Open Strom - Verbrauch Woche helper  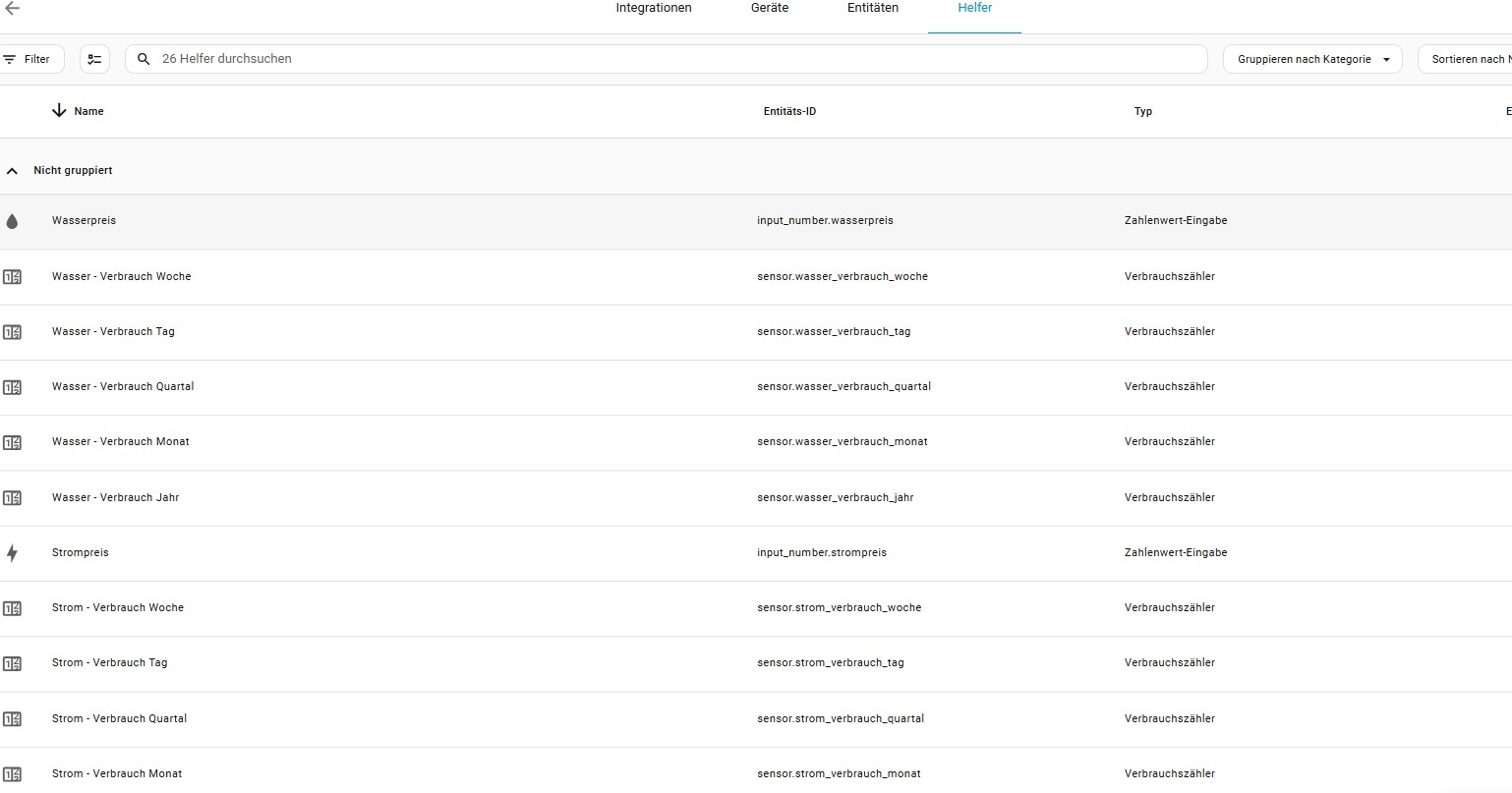coord(756,608)
